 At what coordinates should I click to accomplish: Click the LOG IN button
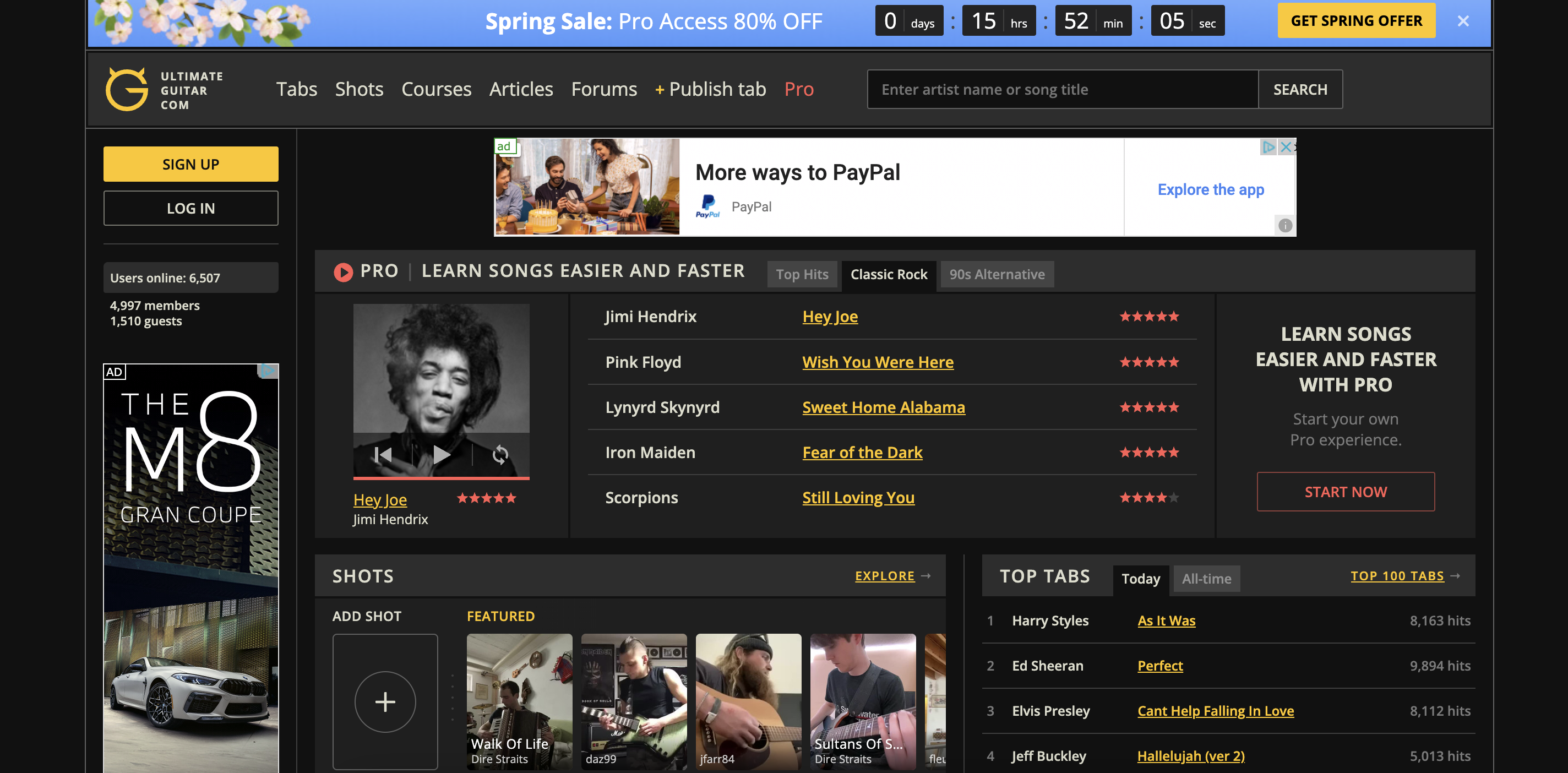pos(190,208)
